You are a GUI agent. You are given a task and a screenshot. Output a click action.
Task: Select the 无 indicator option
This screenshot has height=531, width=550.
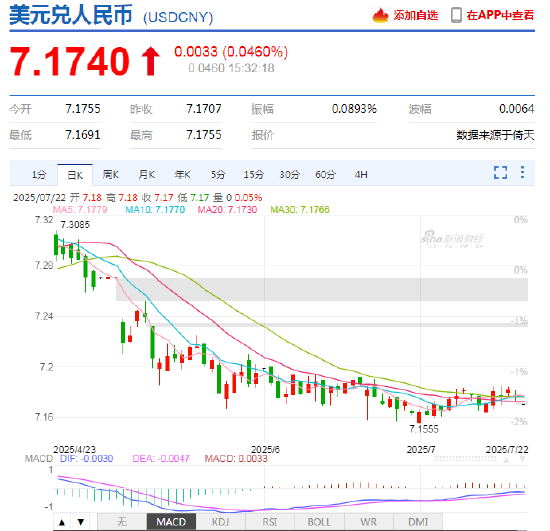[122, 522]
